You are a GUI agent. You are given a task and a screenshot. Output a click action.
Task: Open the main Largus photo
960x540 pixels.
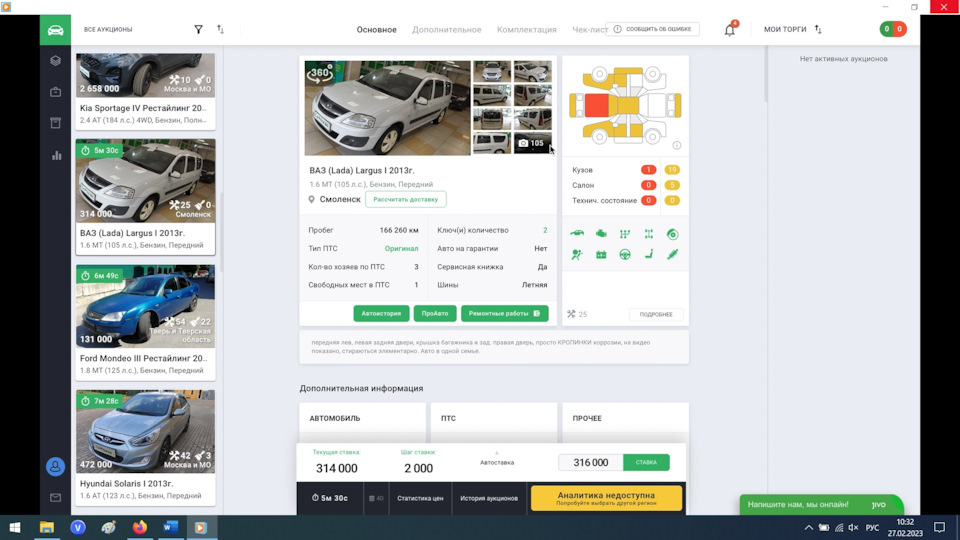click(x=388, y=108)
